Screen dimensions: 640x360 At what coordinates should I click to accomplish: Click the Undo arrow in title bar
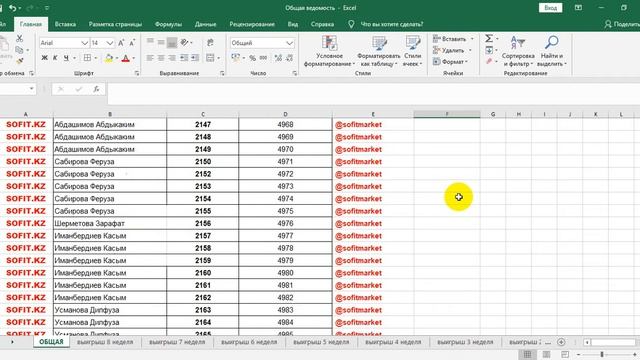click(x=12, y=8)
